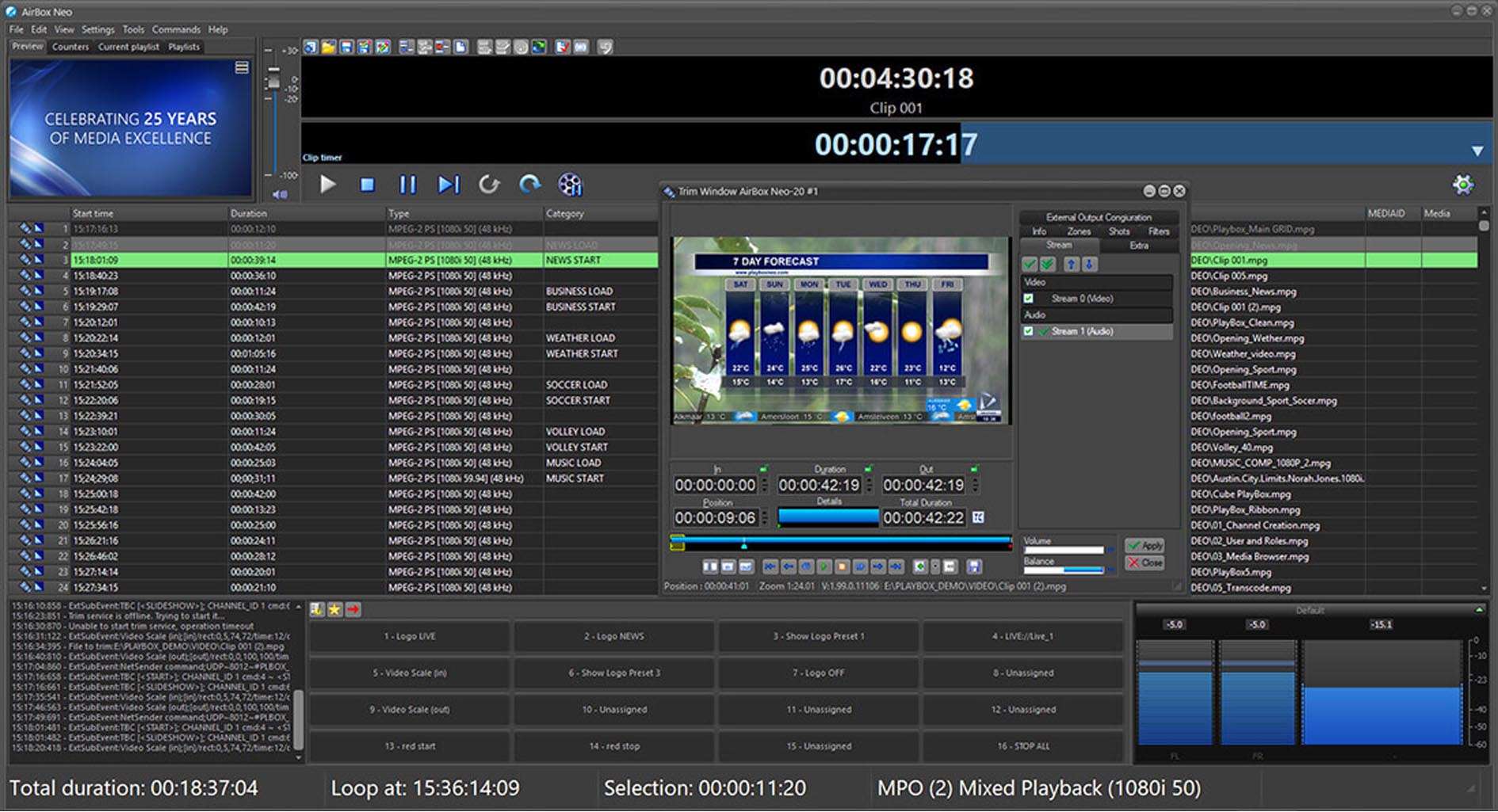Click the open playlist folder icon
The height and width of the screenshot is (812, 1498).
[x=329, y=48]
